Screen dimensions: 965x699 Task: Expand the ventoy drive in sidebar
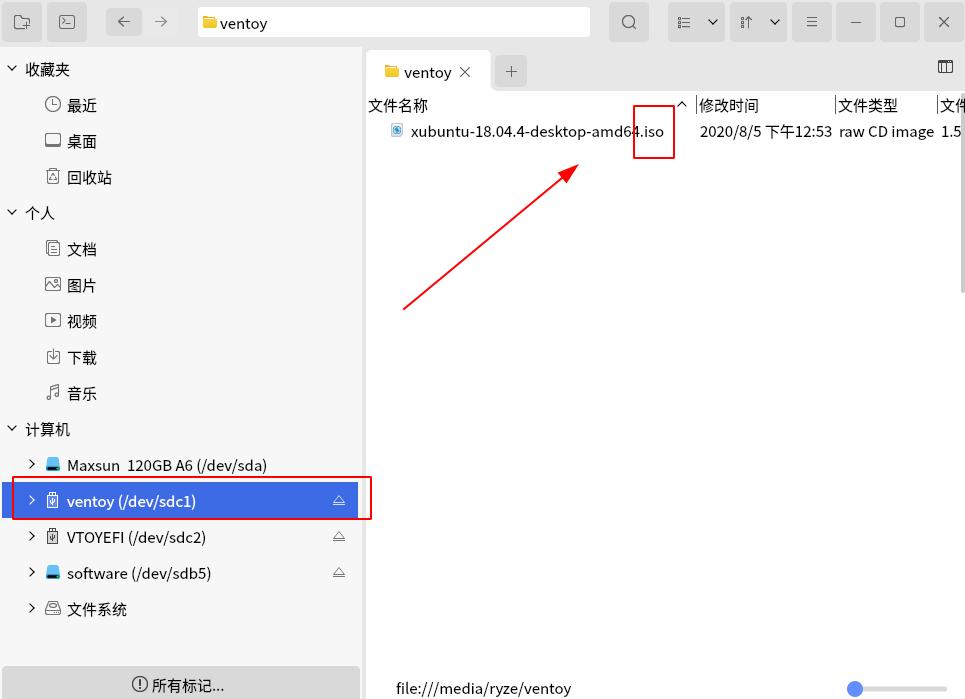coord(31,500)
